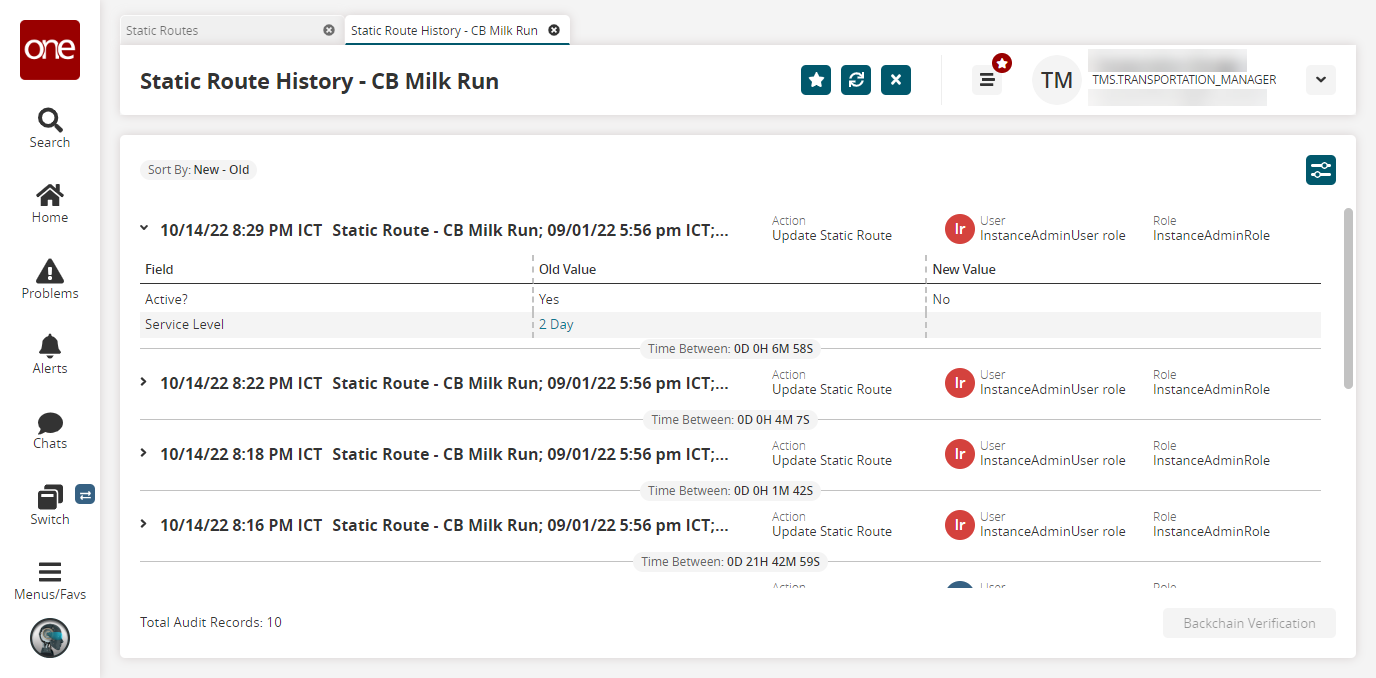1376x678 pixels.
Task: Close the Static Route History tab
Action: [554, 30]
